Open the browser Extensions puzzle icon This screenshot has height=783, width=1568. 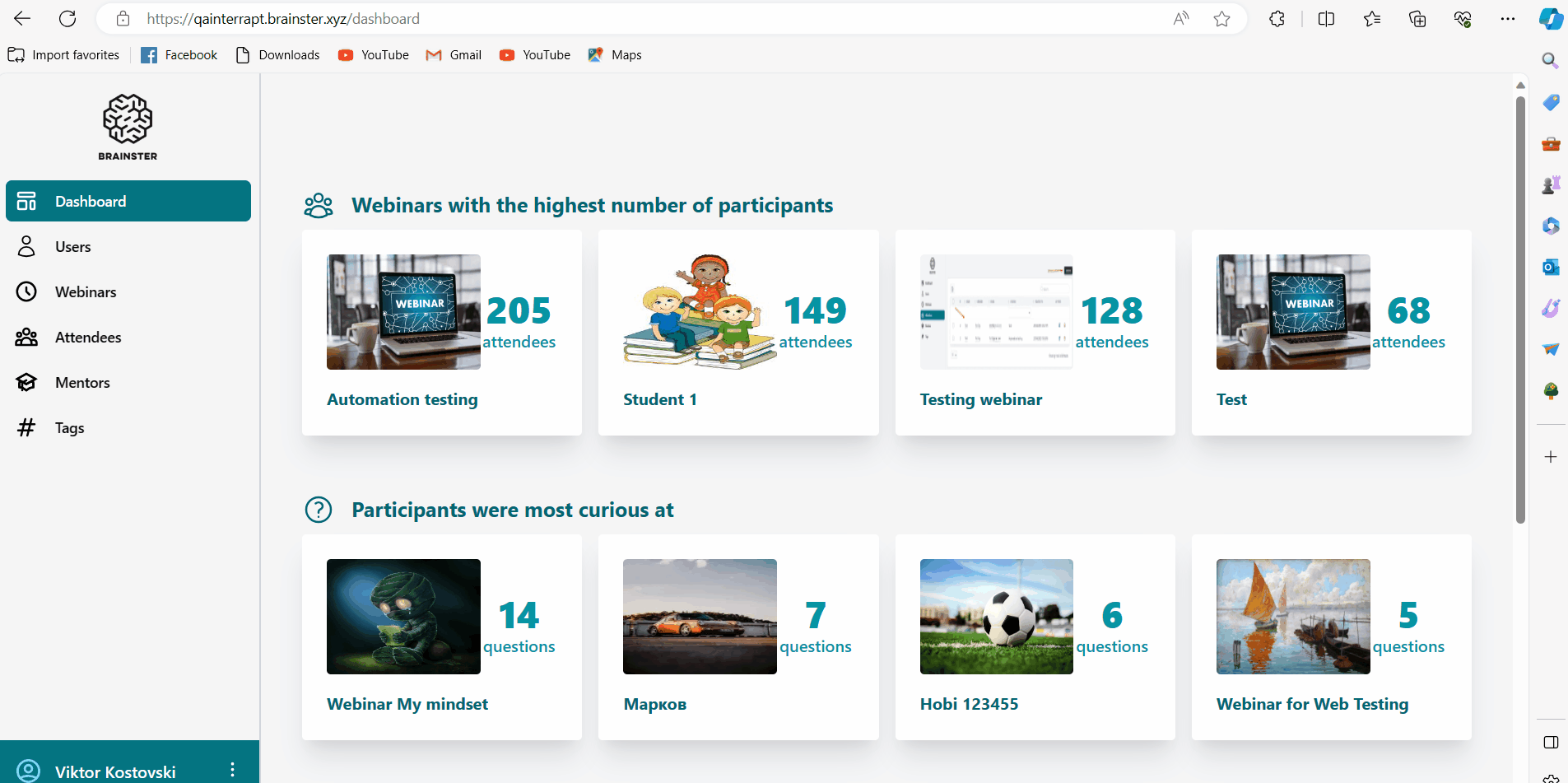pyautogui.click(x=1277, y=19)
